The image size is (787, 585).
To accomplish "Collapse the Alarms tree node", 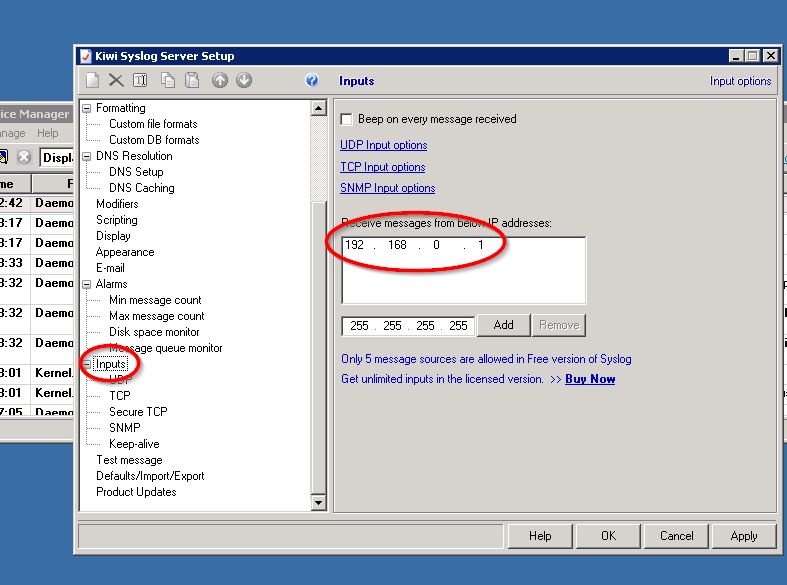I will click(x=87, y=284).
